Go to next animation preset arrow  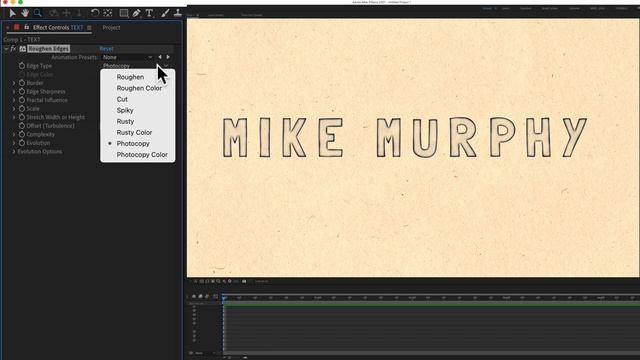(168, 57)
